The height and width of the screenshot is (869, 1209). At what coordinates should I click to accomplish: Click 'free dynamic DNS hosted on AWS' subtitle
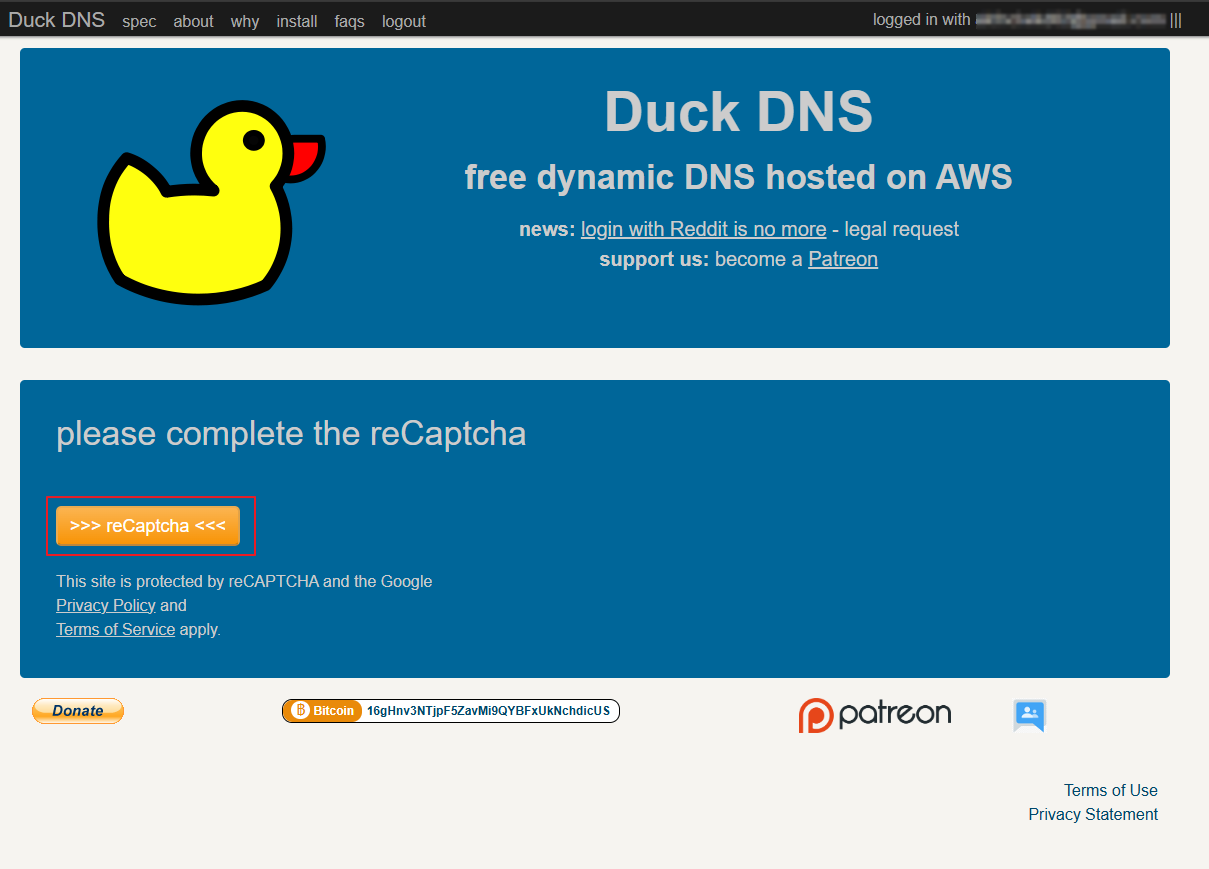tap(738, 177)
